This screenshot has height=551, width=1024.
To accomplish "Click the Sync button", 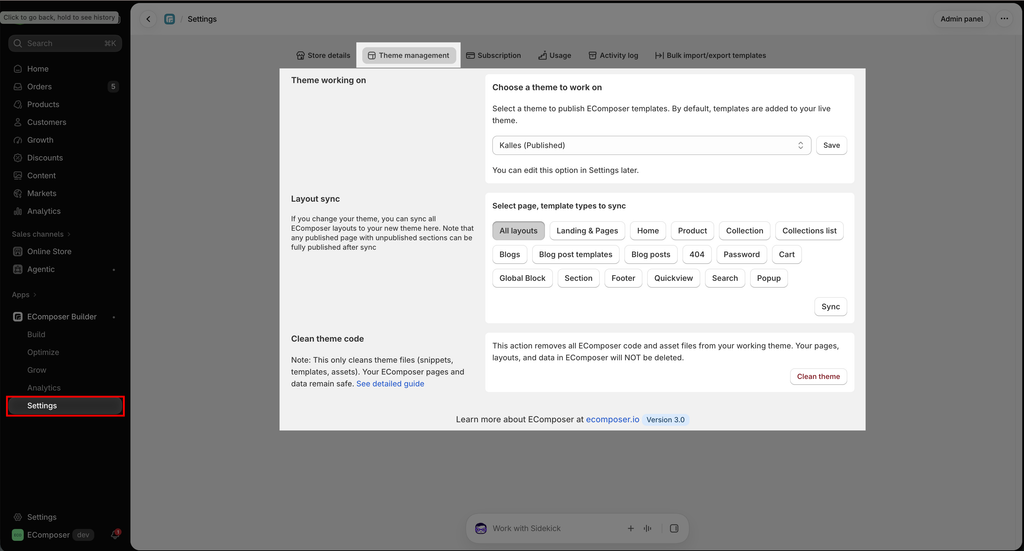I will click(831, 307).
